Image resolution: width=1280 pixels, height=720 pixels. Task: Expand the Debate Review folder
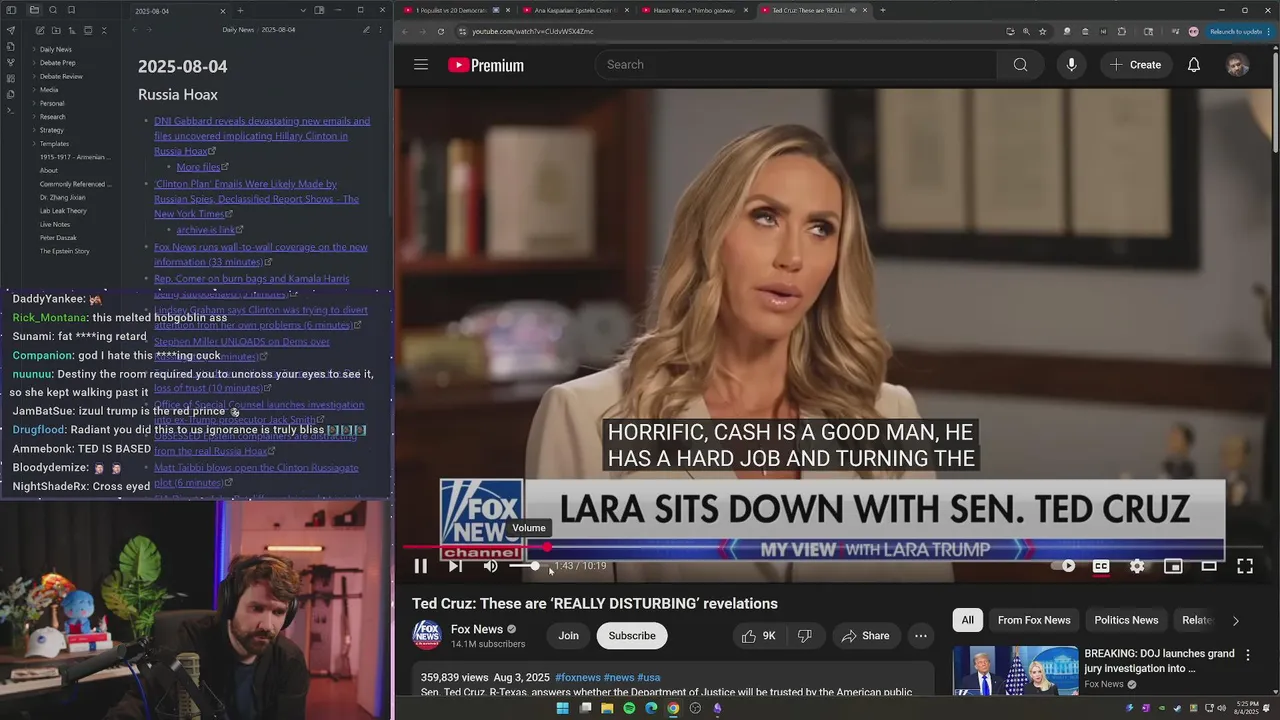click(61, 76)
